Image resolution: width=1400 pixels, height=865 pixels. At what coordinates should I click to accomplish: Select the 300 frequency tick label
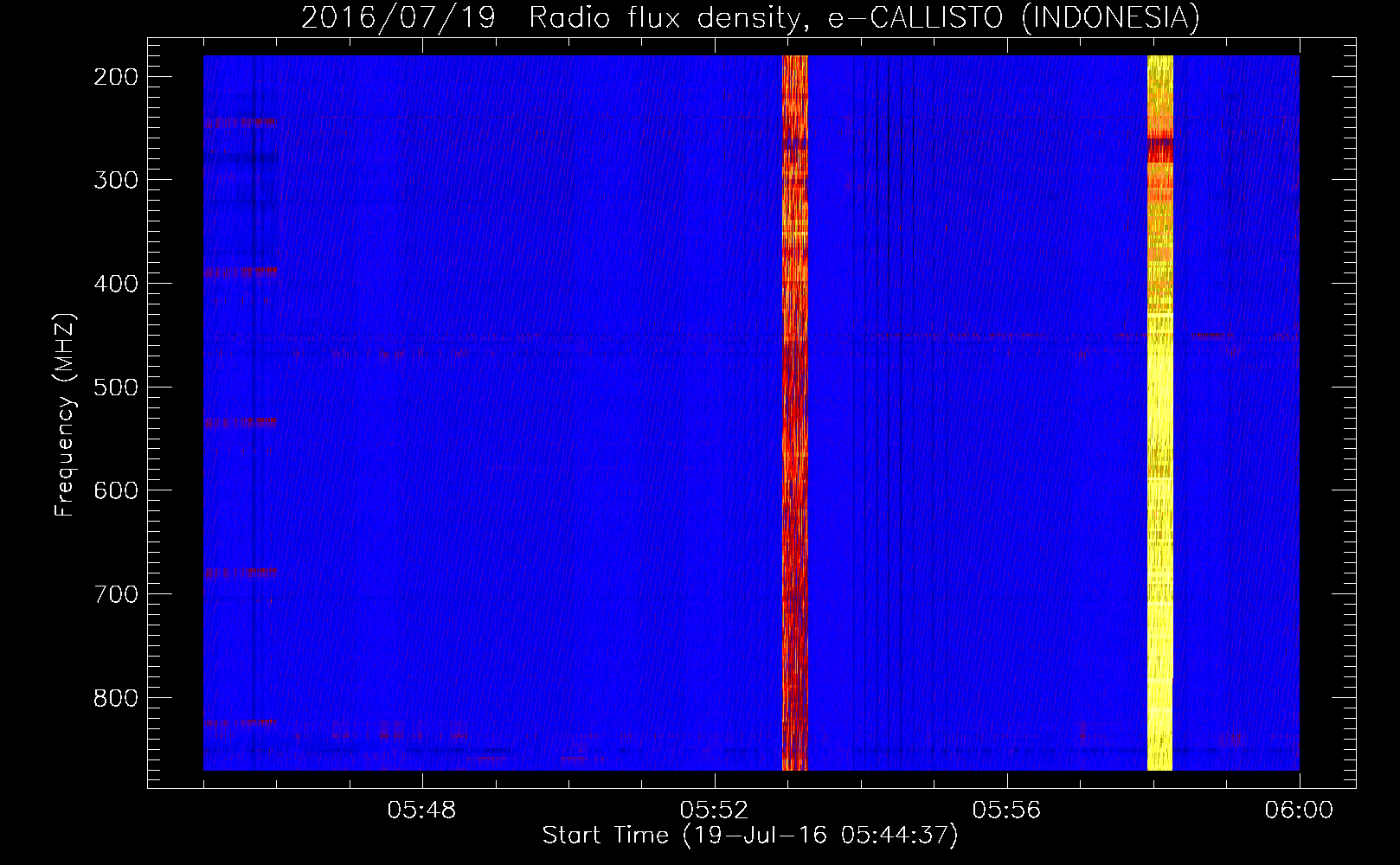coord(115,180)
